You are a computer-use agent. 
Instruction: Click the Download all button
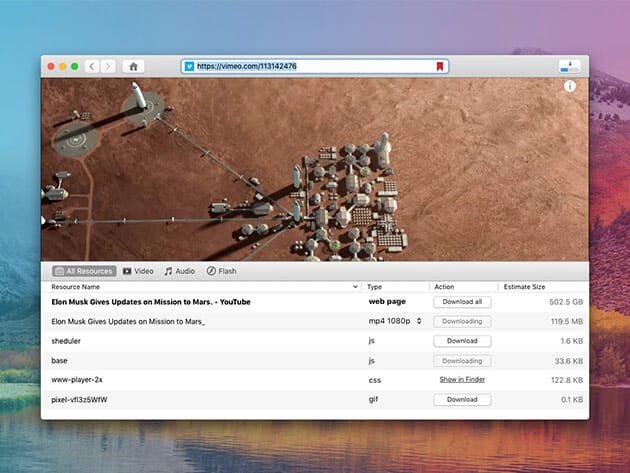pyautogui.click(x=462, y=301)
